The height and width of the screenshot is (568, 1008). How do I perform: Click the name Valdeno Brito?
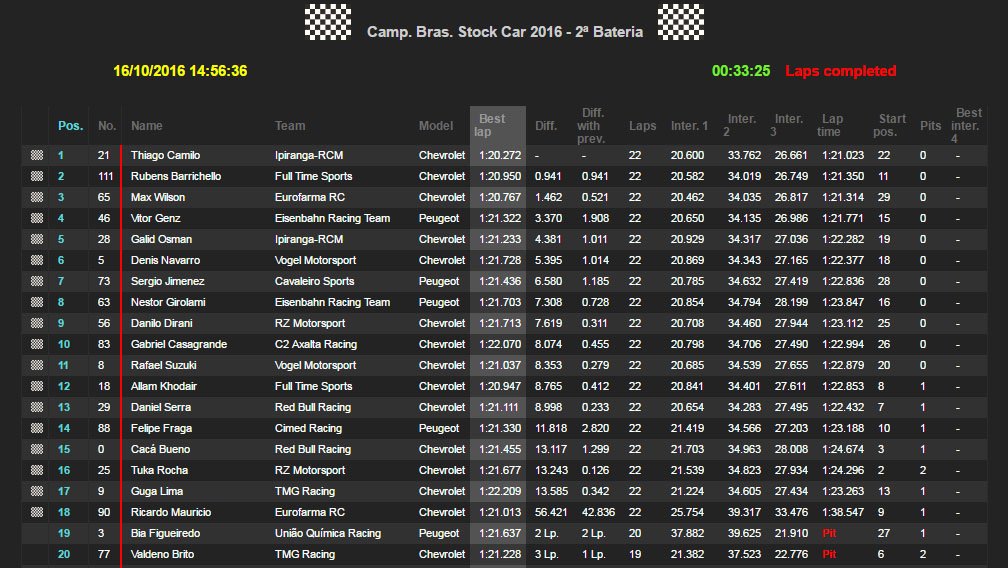[x=163, y=554]
